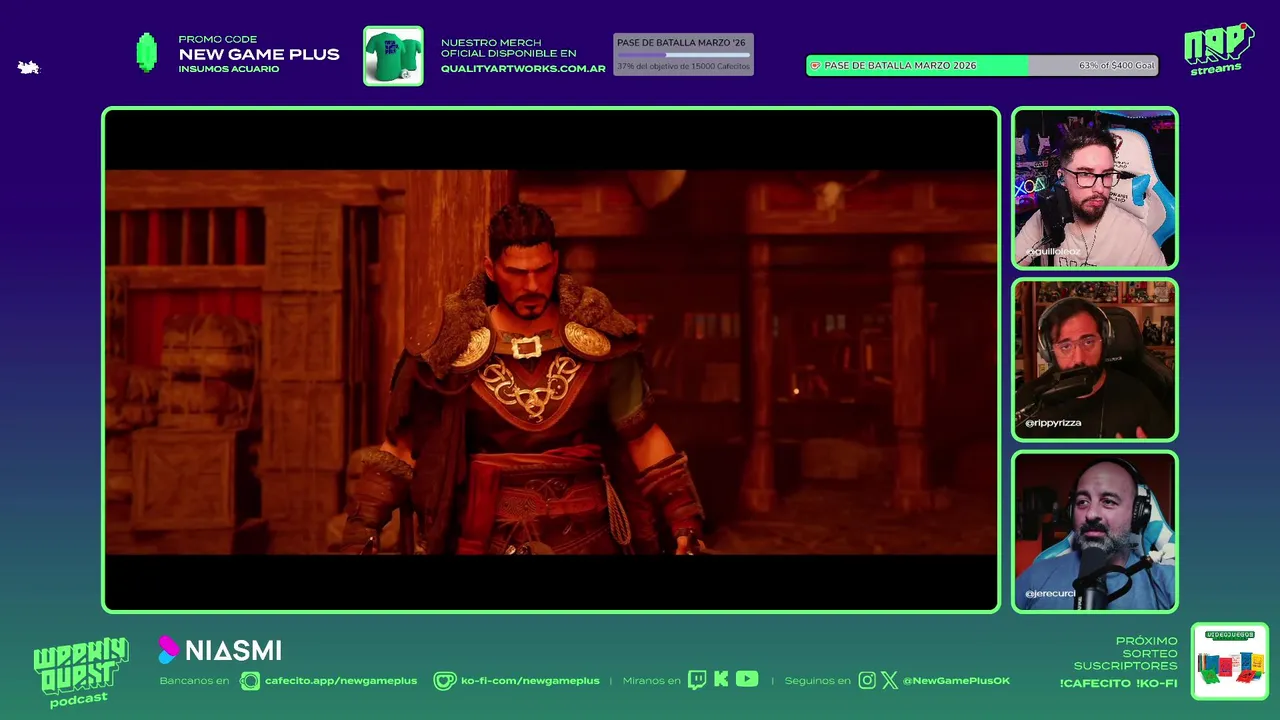
Task: Click the PASE DE BATALLA MARZO '26 title
Action: [682, 43]
